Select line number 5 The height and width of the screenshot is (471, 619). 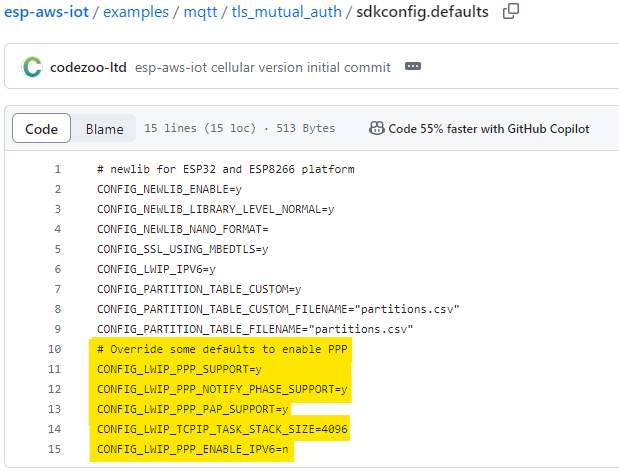tap(58, 249)
